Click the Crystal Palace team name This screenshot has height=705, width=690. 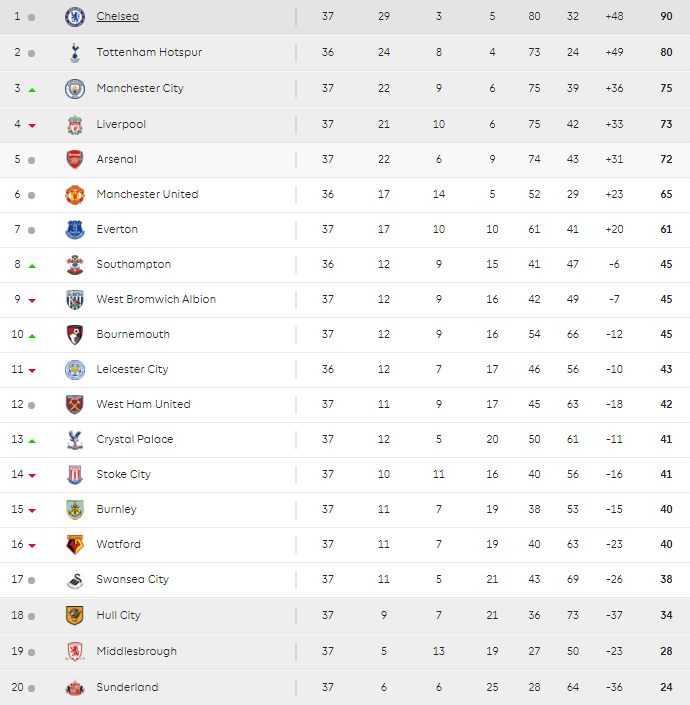pyautogui.click(x=135, y=439)
